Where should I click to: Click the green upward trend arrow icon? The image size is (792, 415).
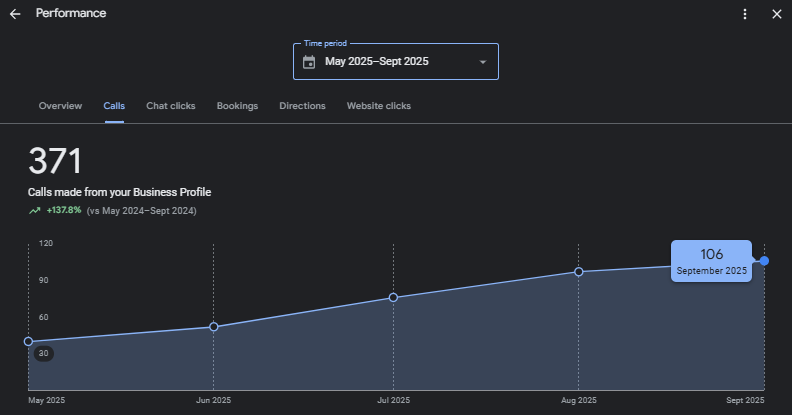coord(35,211)
